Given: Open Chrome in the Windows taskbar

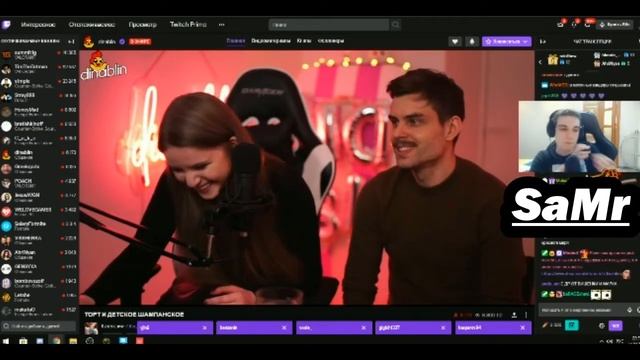Looking at the screenshot, I should [56, 340].
